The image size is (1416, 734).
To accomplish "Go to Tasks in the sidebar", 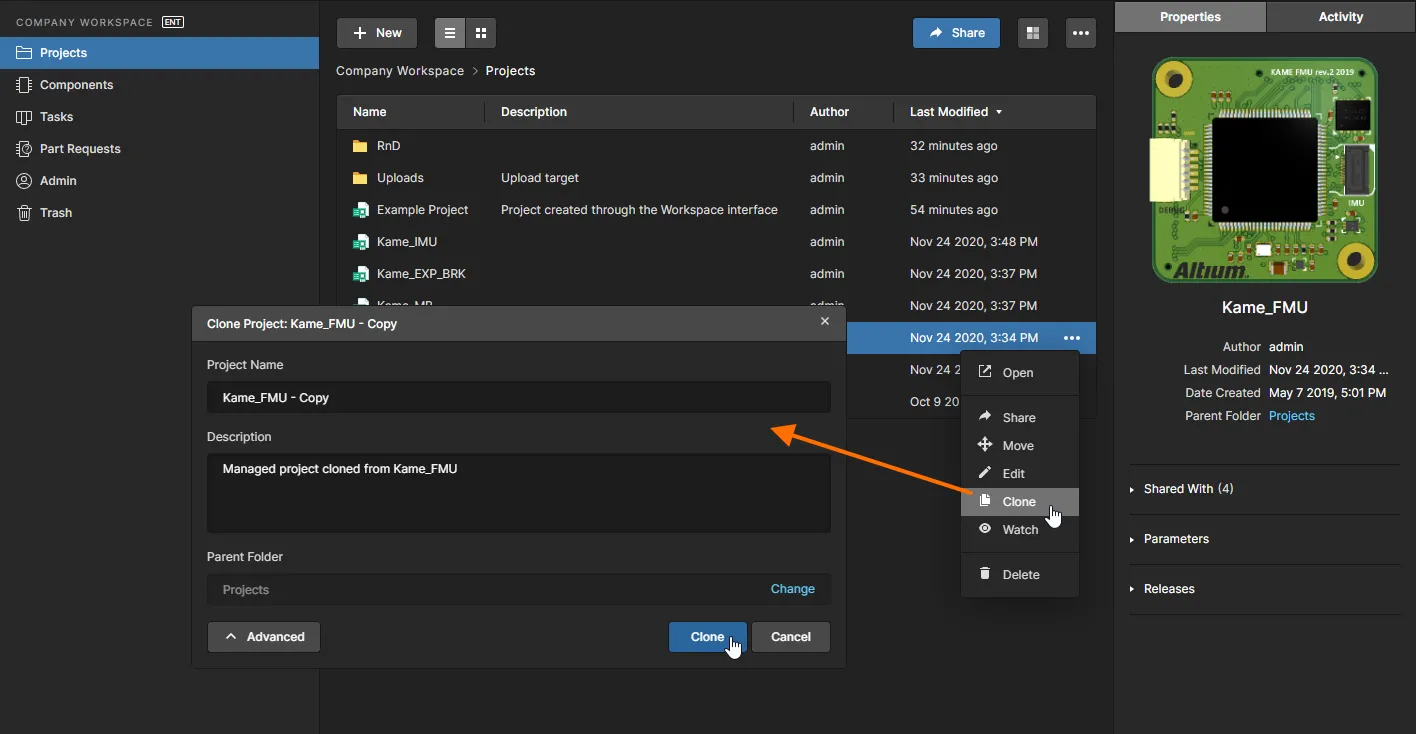I will point(159,117).
